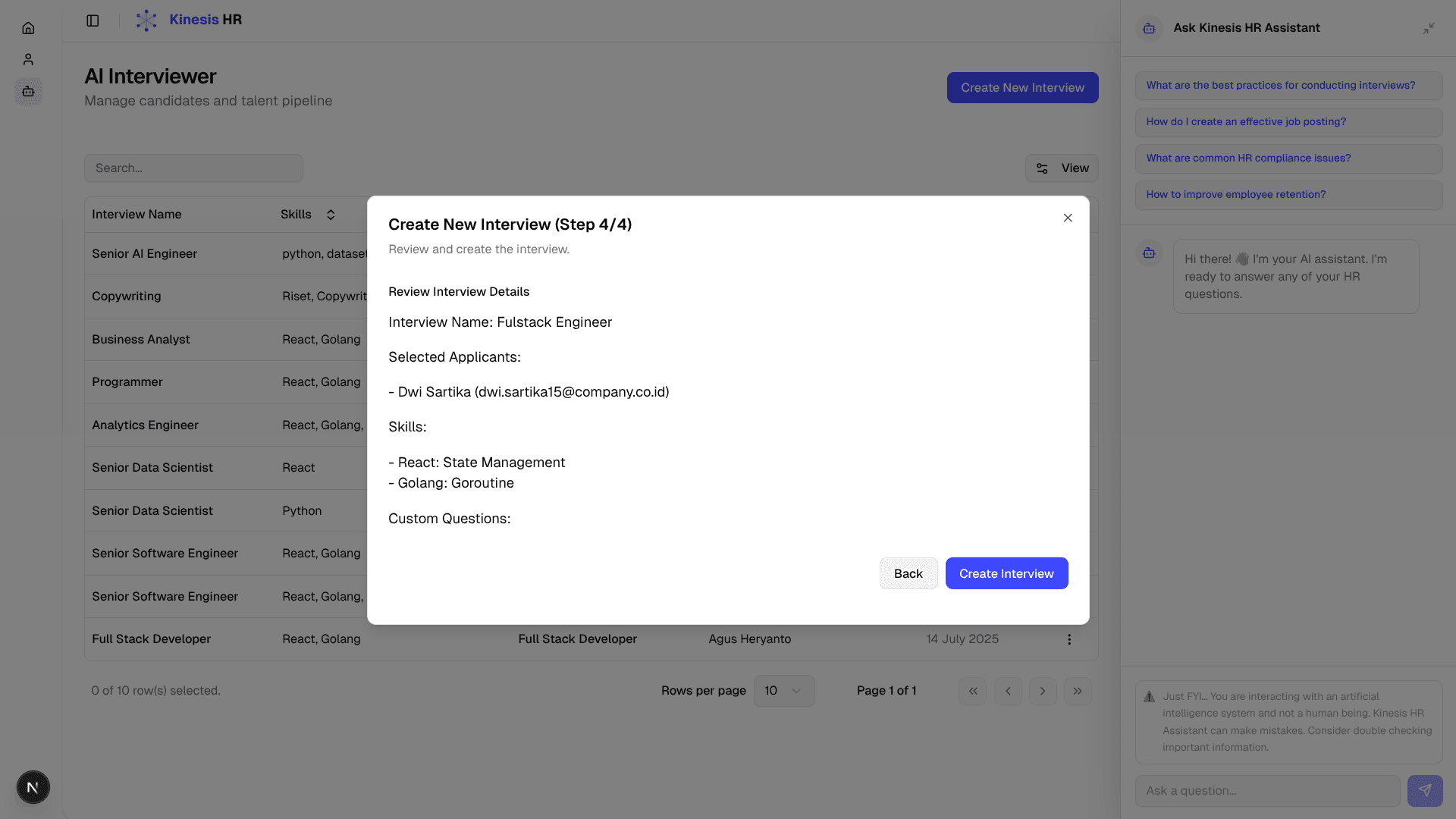The image size is (1456, 819).
Task: Open the Rows per page dropdown
Action: 783,691
